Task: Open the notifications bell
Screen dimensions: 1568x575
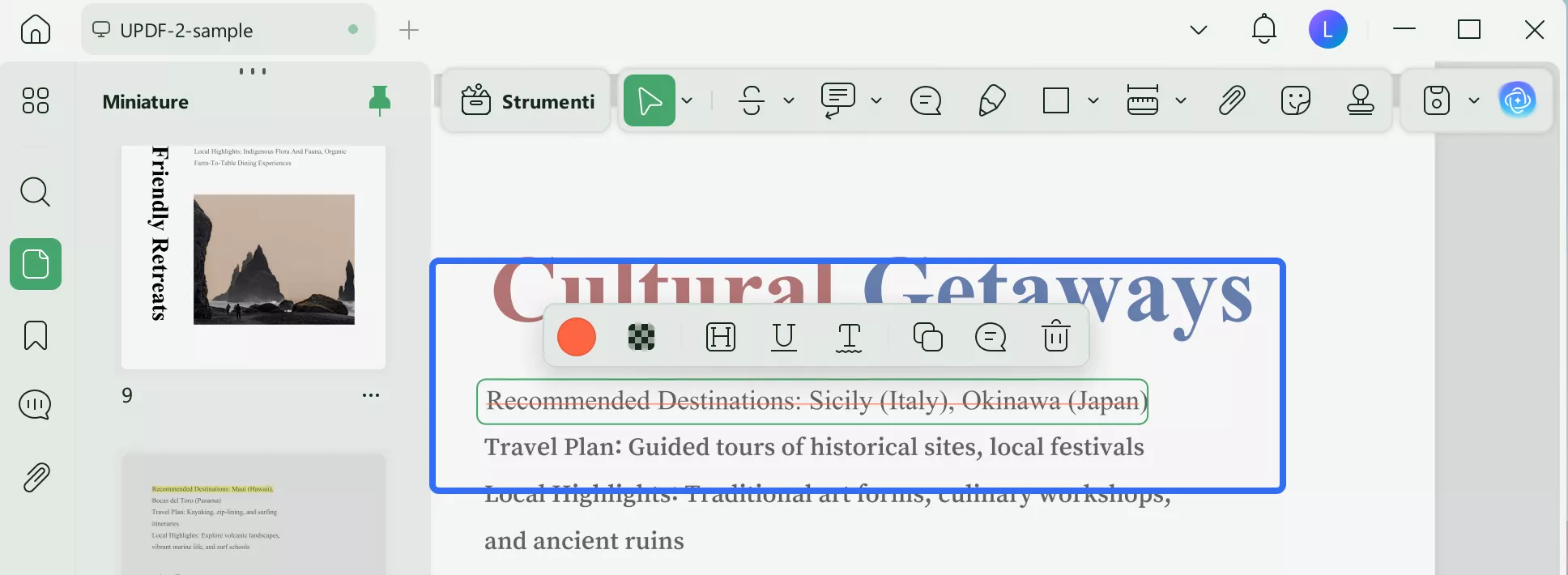Action: pyautogui.click(x=1264, y=30)
